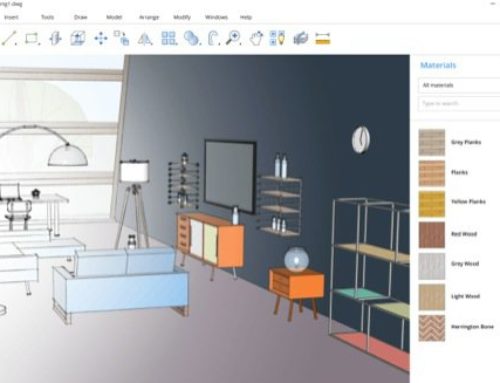The width and height of the screenshot is (500, 383).
Task: Choose the Red Wood texture thumbnail
Action: pos(432,235)
